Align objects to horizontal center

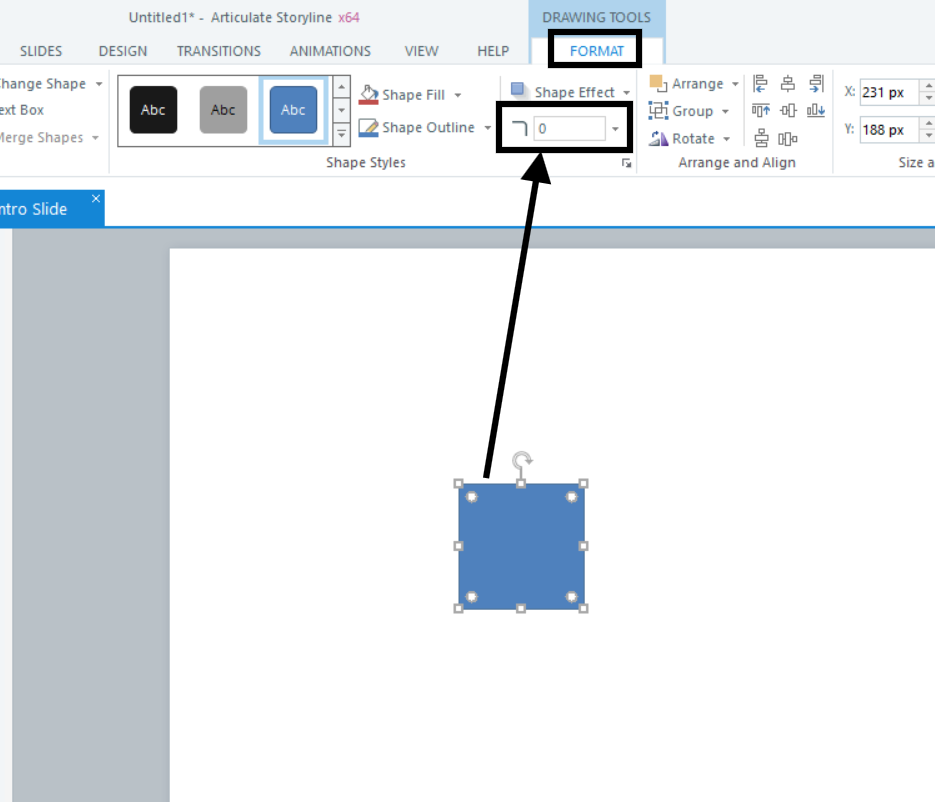pyautogui.click(x=788, y=83)
